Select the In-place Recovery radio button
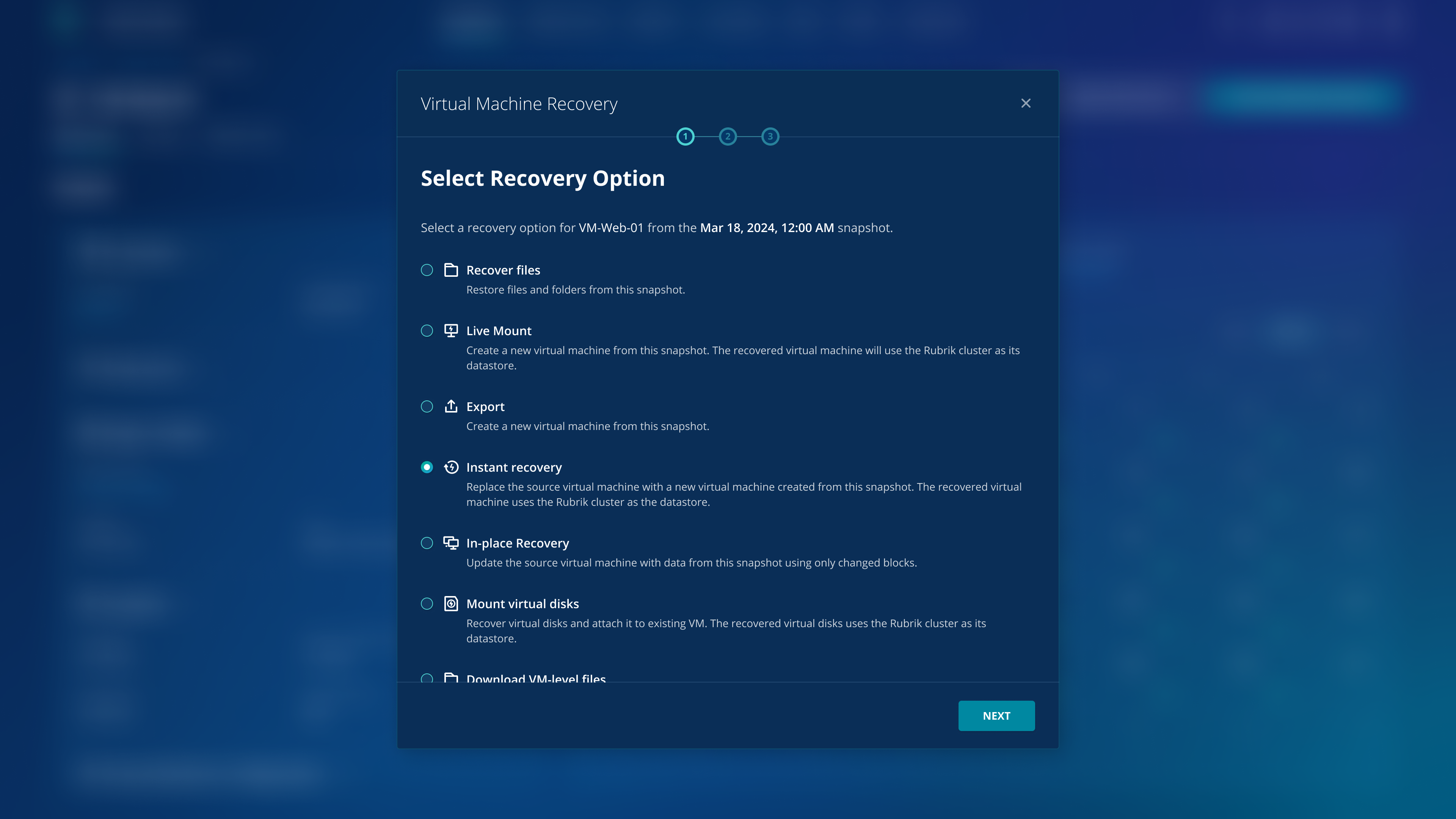 coord(427,543)
